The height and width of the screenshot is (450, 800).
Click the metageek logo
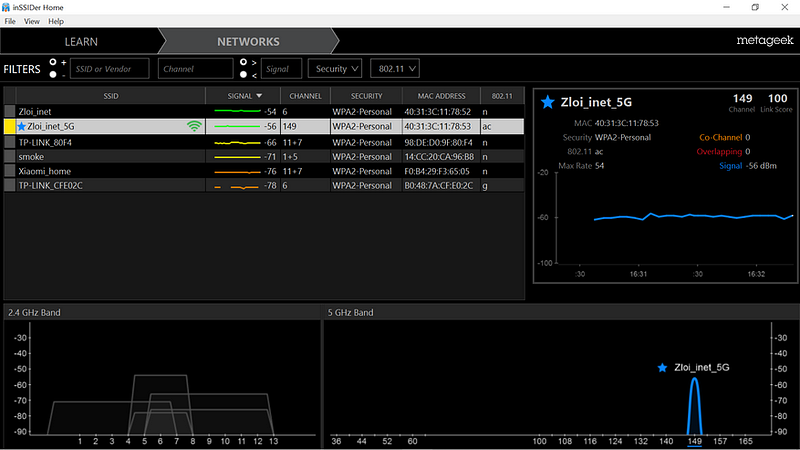765,40
